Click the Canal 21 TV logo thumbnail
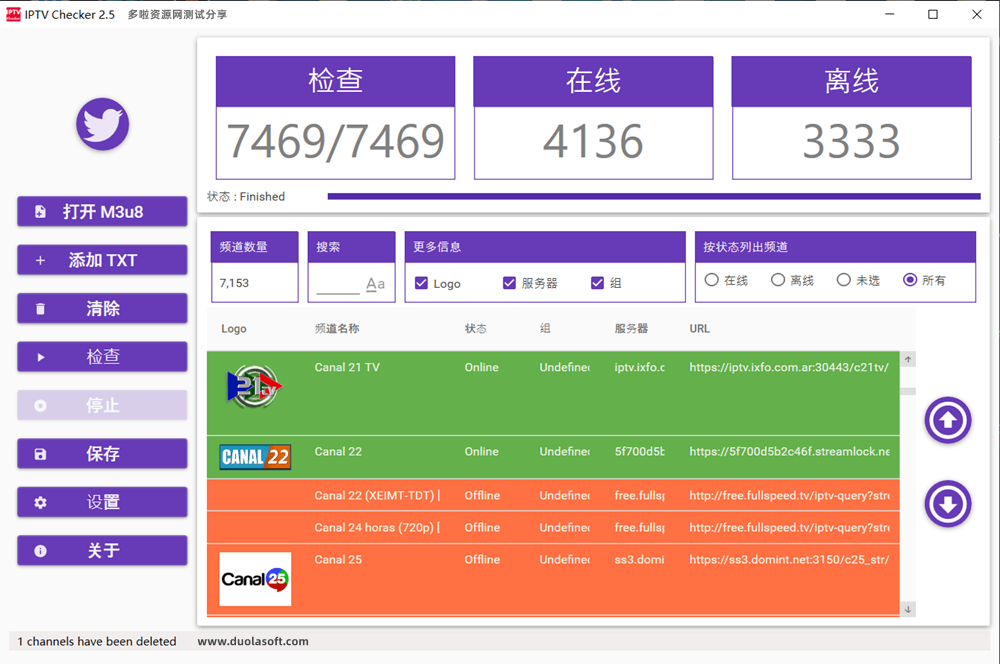This screenshot has height=664, width=1000. [254, 387]
